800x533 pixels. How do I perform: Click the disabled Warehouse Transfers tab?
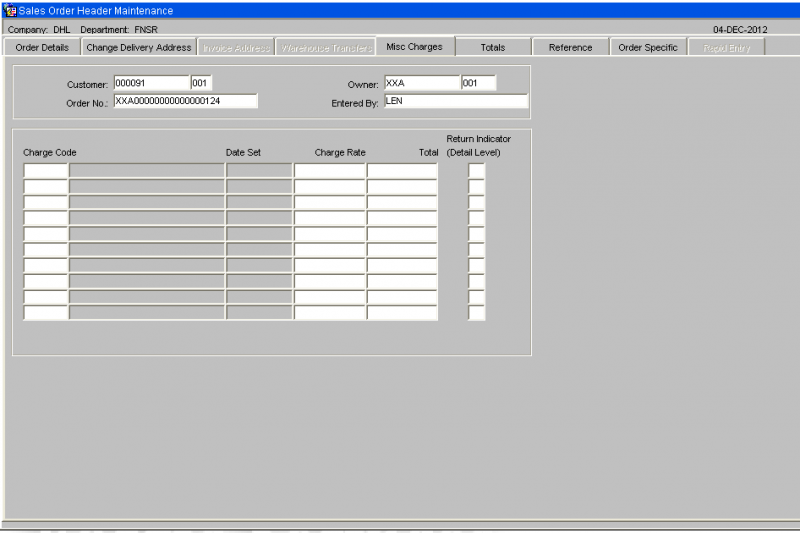tap(327, 48)
